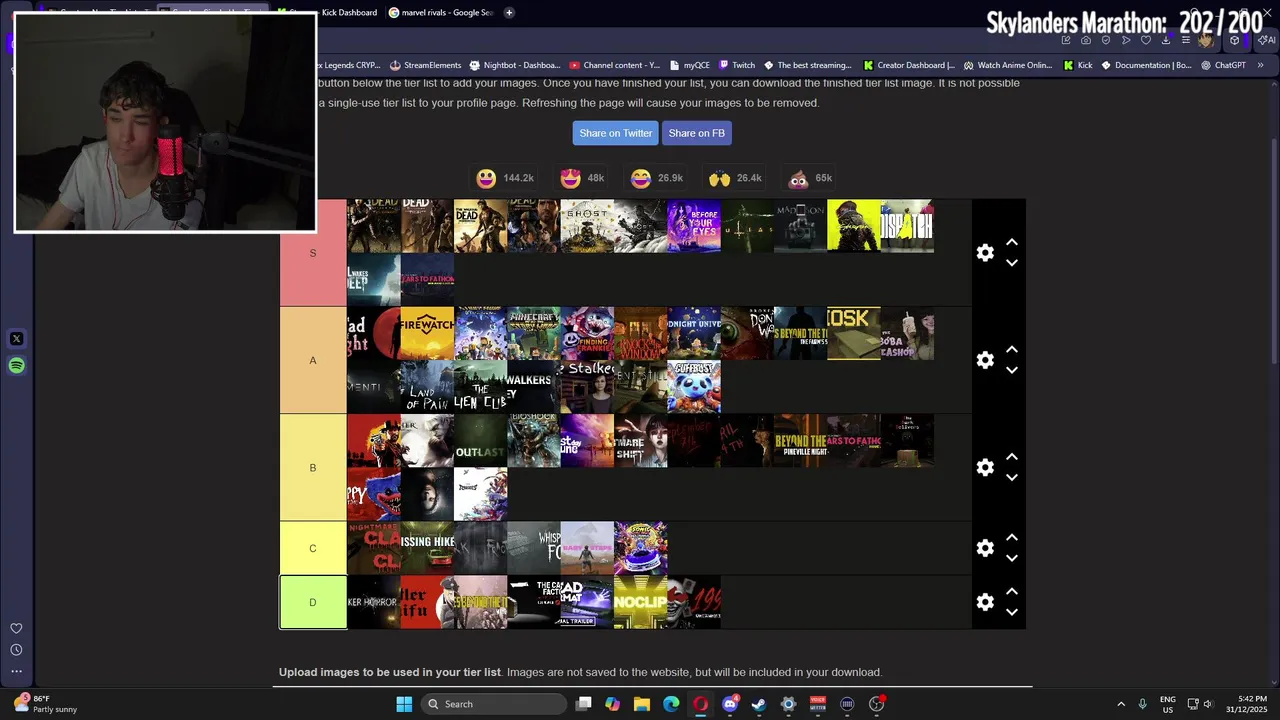Viewport: 1280px width, 720px height.
Task: Click the poop reaction with 65k
Action: tap(810, 178)
